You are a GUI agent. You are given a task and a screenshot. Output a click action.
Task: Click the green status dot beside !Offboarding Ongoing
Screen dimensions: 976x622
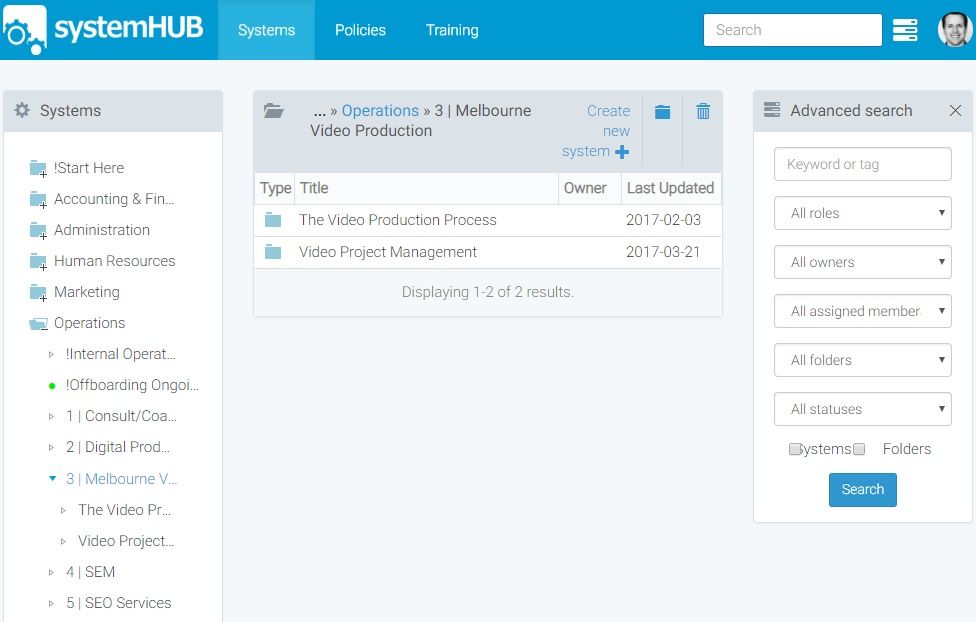point(52,384)
